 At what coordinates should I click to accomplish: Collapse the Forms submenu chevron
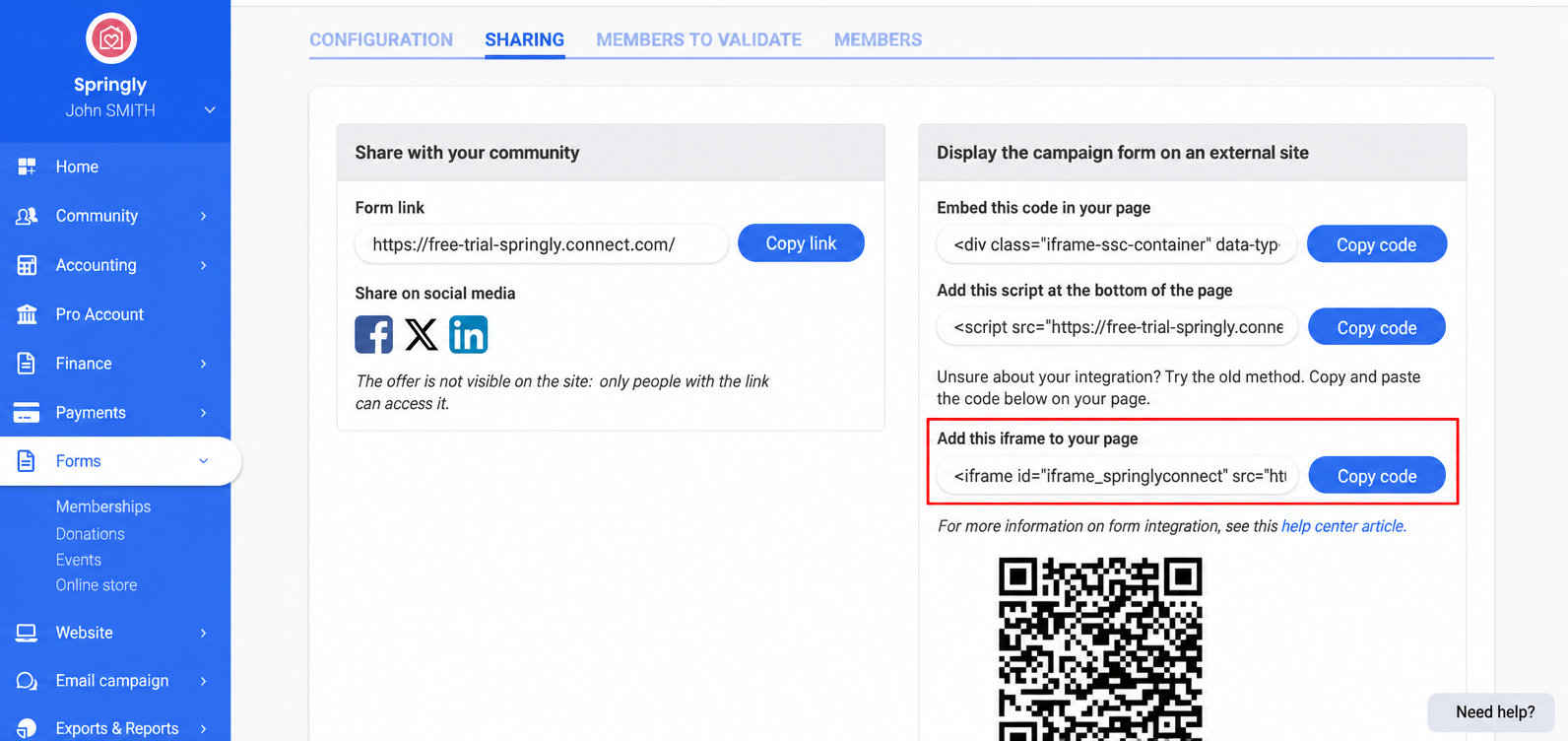pyautogui.click(x=204, y=461)
